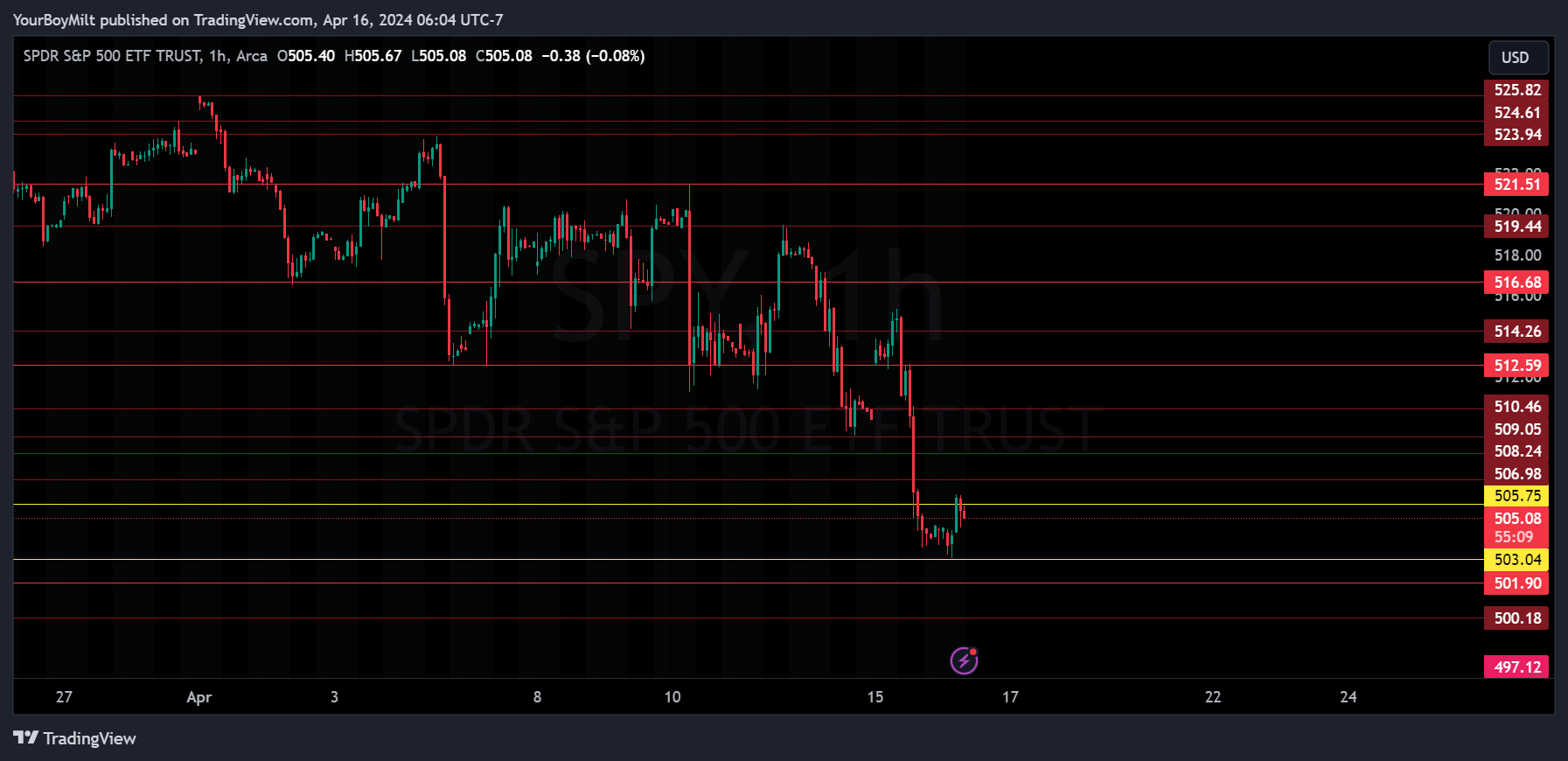Screen dimensions: 1568x761
Task: Click the published-by YourBoyMilt header text
Action: coord(258,19)
